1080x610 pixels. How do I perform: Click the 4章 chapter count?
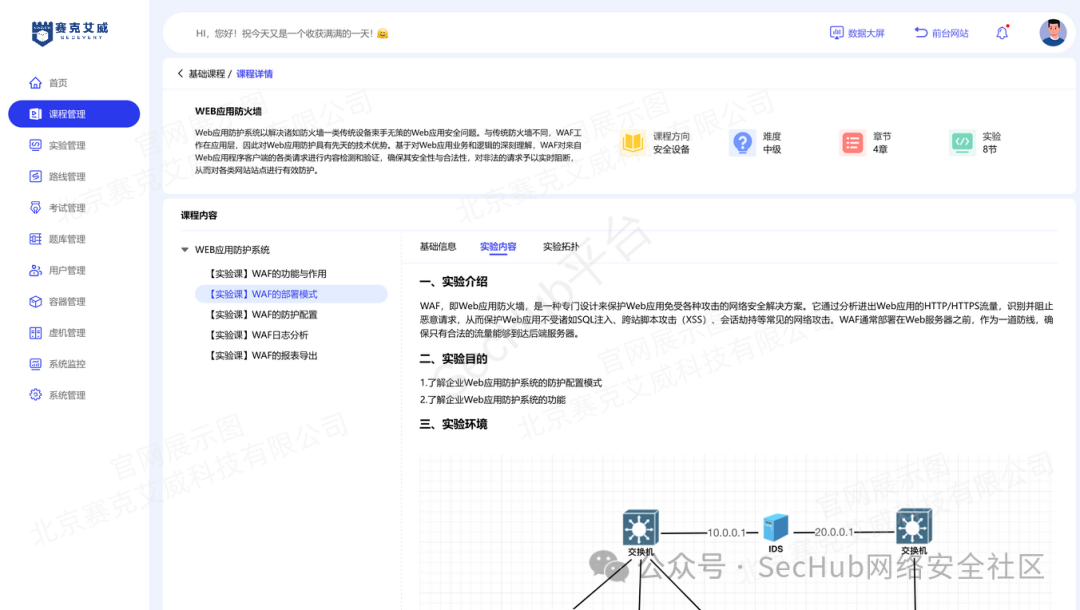tap(880, 149)
